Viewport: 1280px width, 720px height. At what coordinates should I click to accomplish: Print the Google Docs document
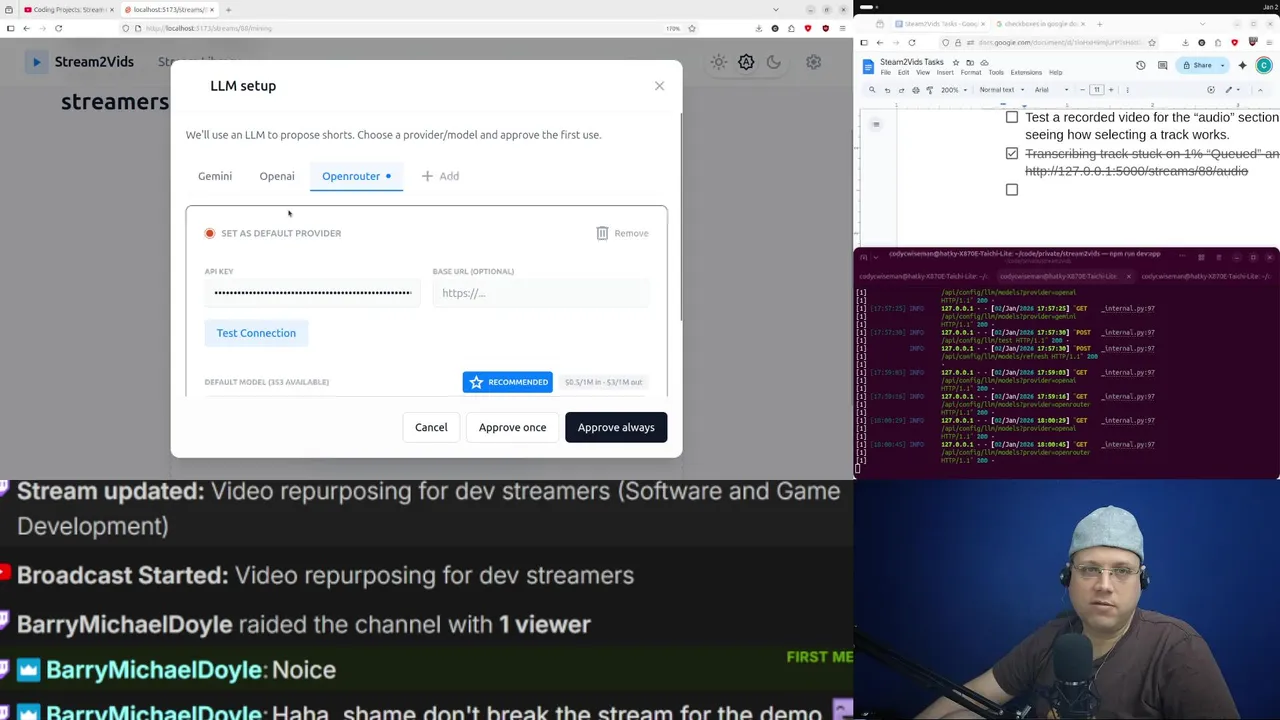[x=916, y=90]
